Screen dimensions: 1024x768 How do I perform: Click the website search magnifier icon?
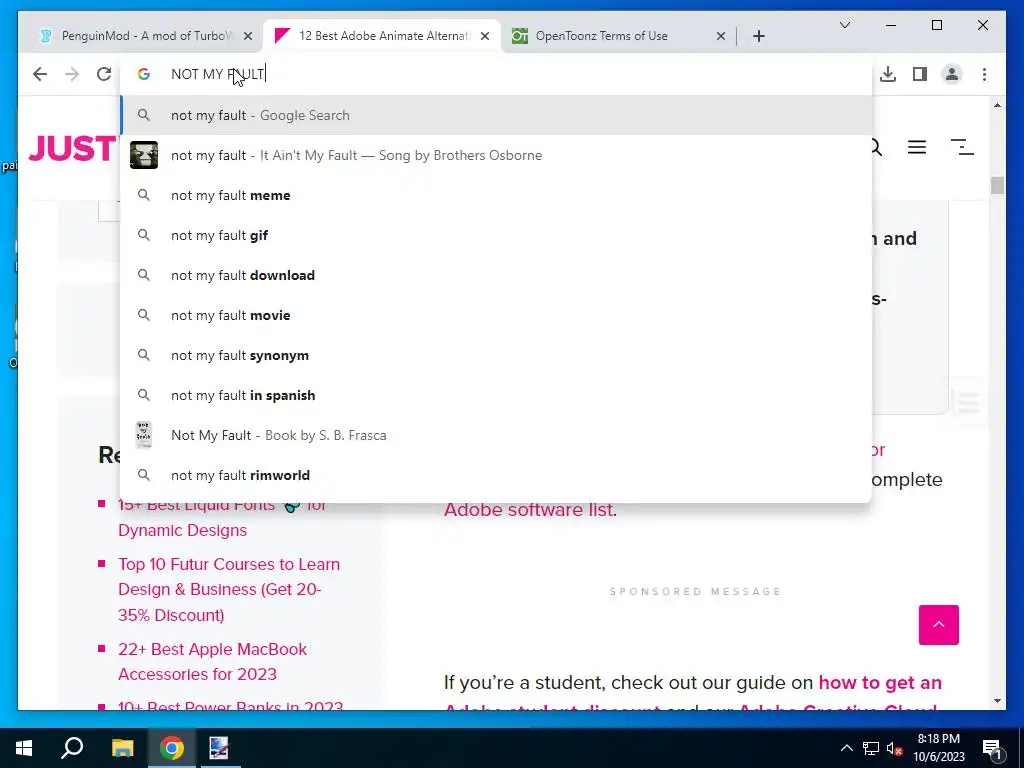(x=876, y=148)
